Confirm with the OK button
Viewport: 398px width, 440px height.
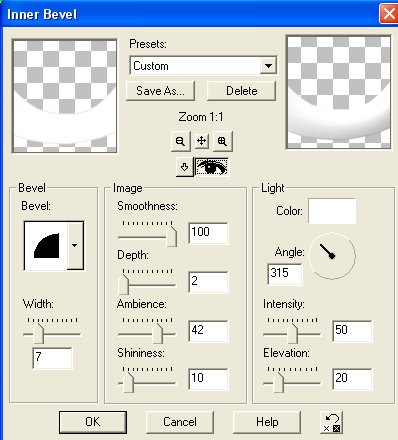coord(93,422)
